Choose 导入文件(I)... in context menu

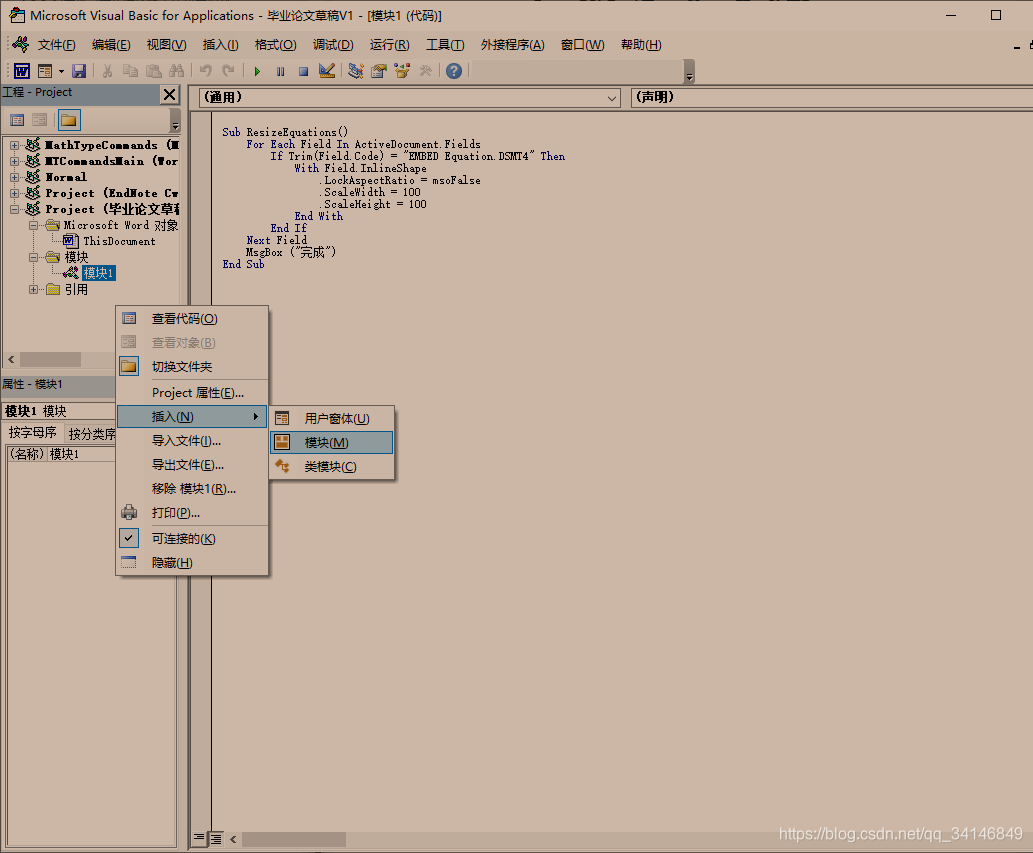coord(192,441)
